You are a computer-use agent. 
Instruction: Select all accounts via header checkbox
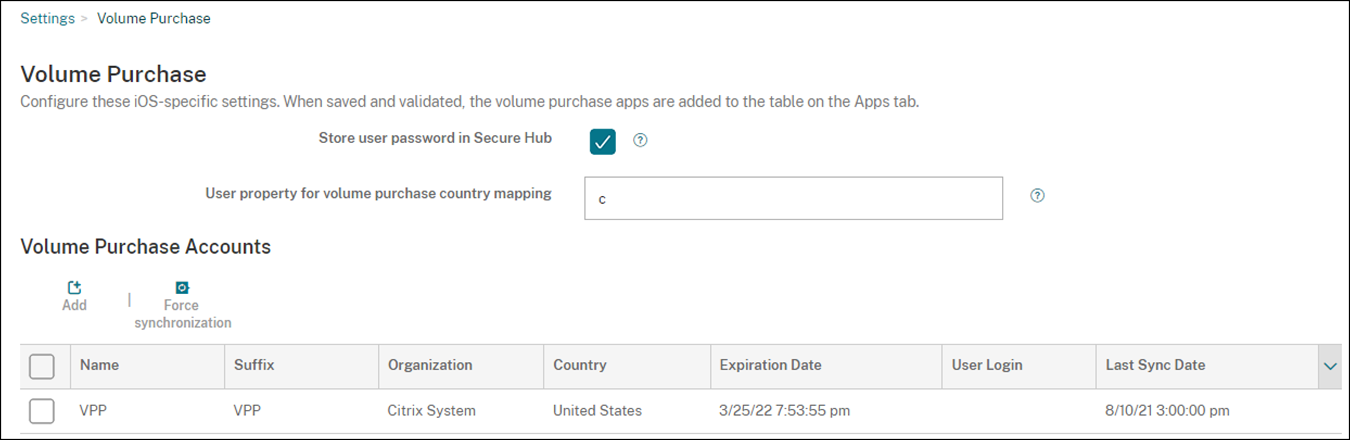coord(42,367)
